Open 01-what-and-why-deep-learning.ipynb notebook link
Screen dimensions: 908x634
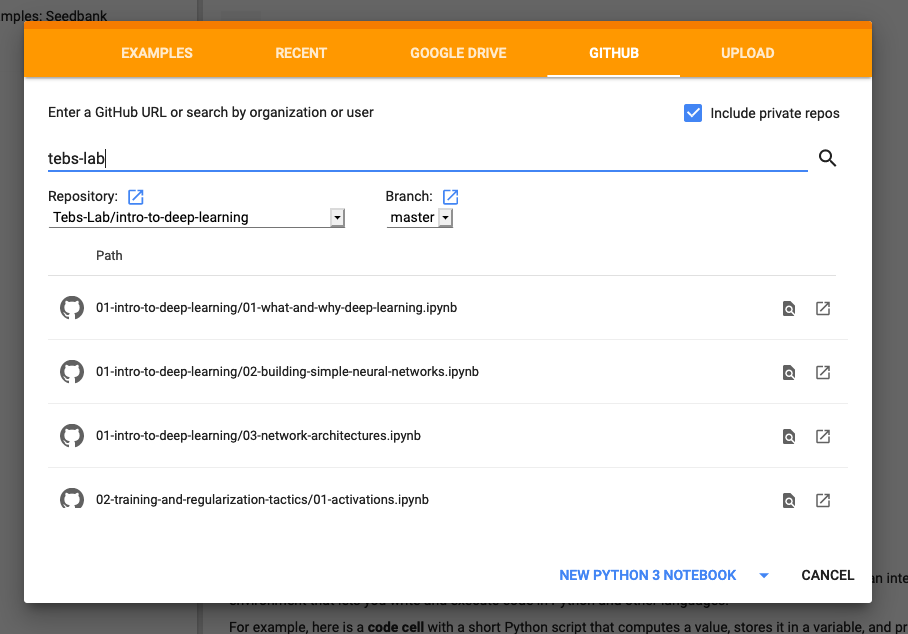click(x=276, y=307)
